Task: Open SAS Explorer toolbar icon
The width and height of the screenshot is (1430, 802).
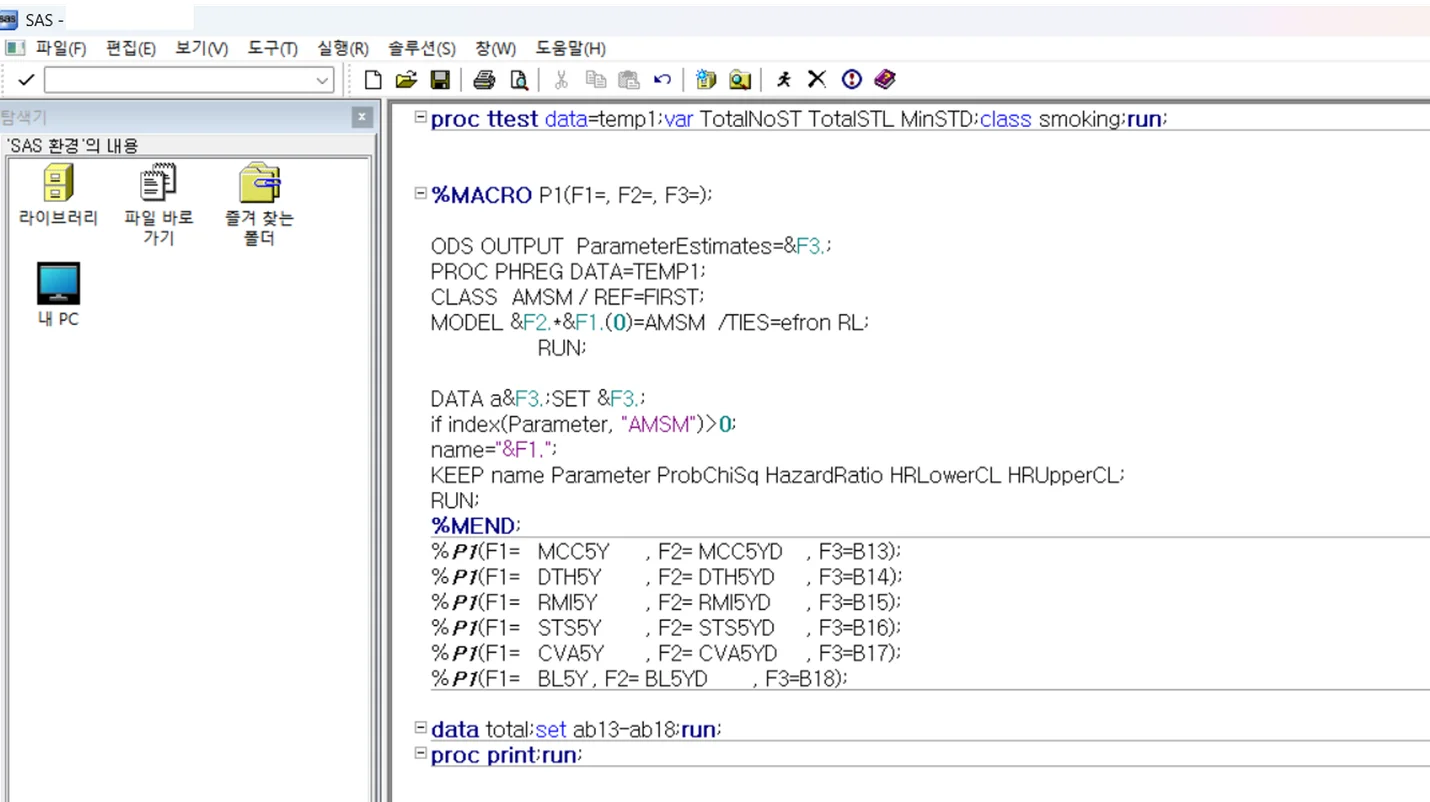Action: 740,80
